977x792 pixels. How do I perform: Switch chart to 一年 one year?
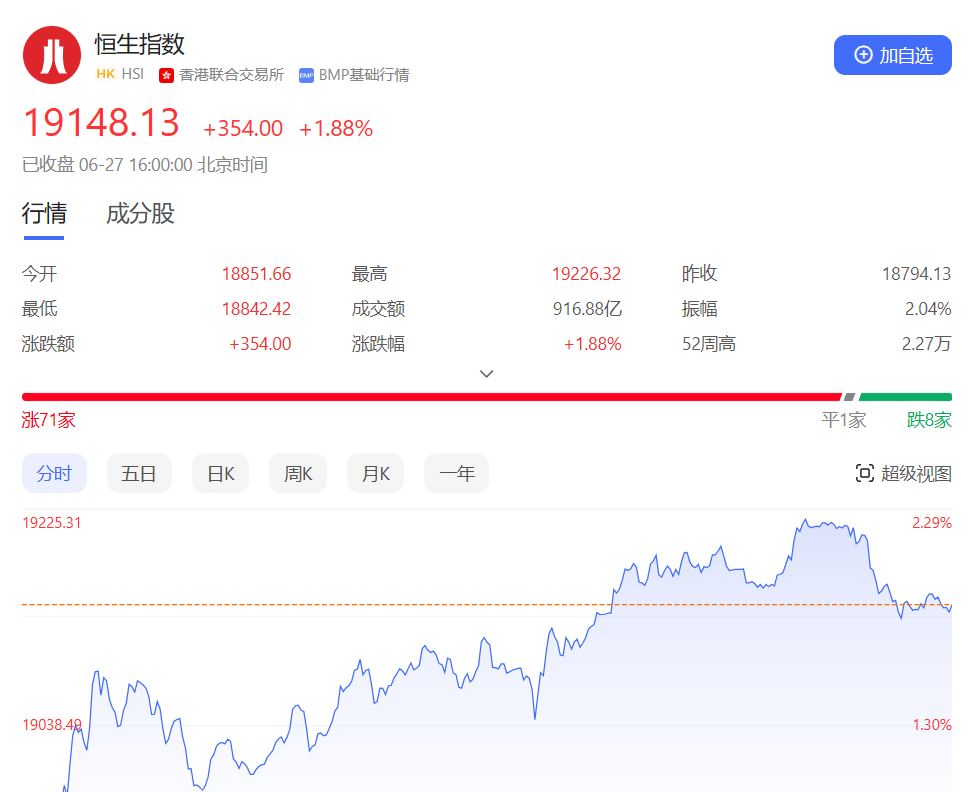pos(457,473)
